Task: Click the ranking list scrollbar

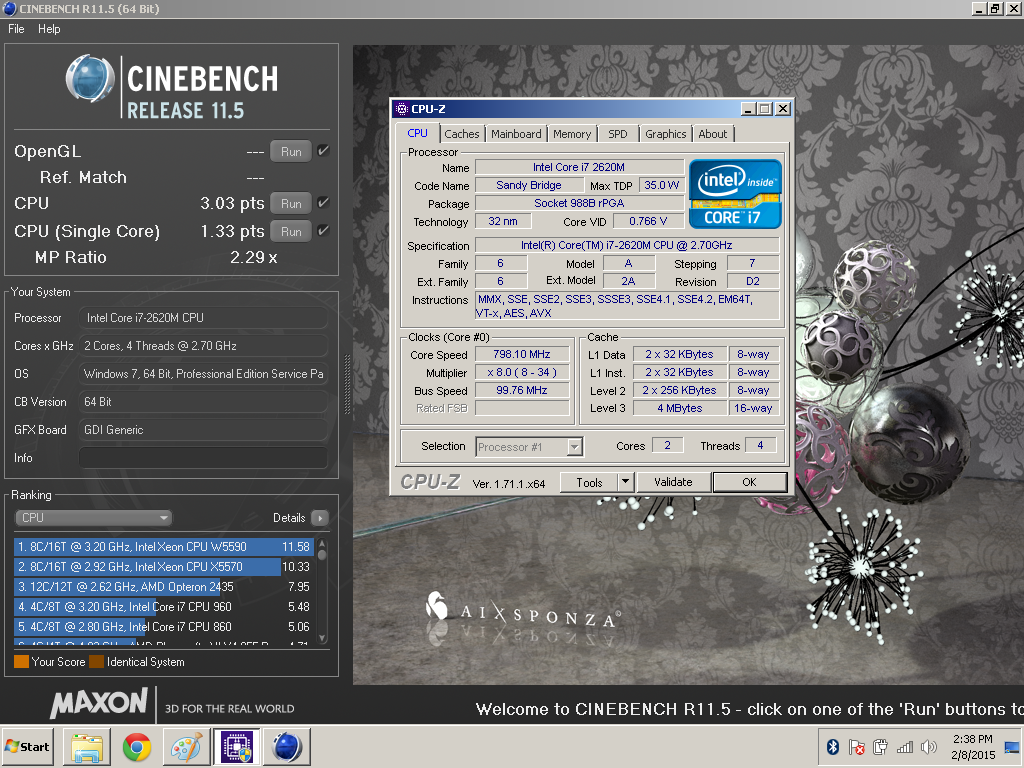Action: pos(322,591)
